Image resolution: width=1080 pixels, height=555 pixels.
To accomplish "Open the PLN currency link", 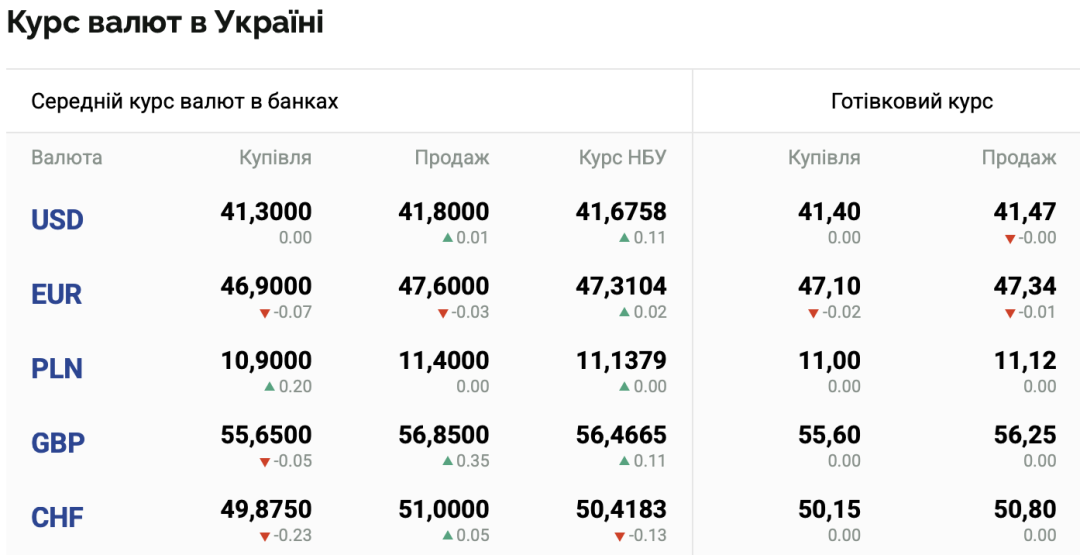I will click(x=57, y=369).
